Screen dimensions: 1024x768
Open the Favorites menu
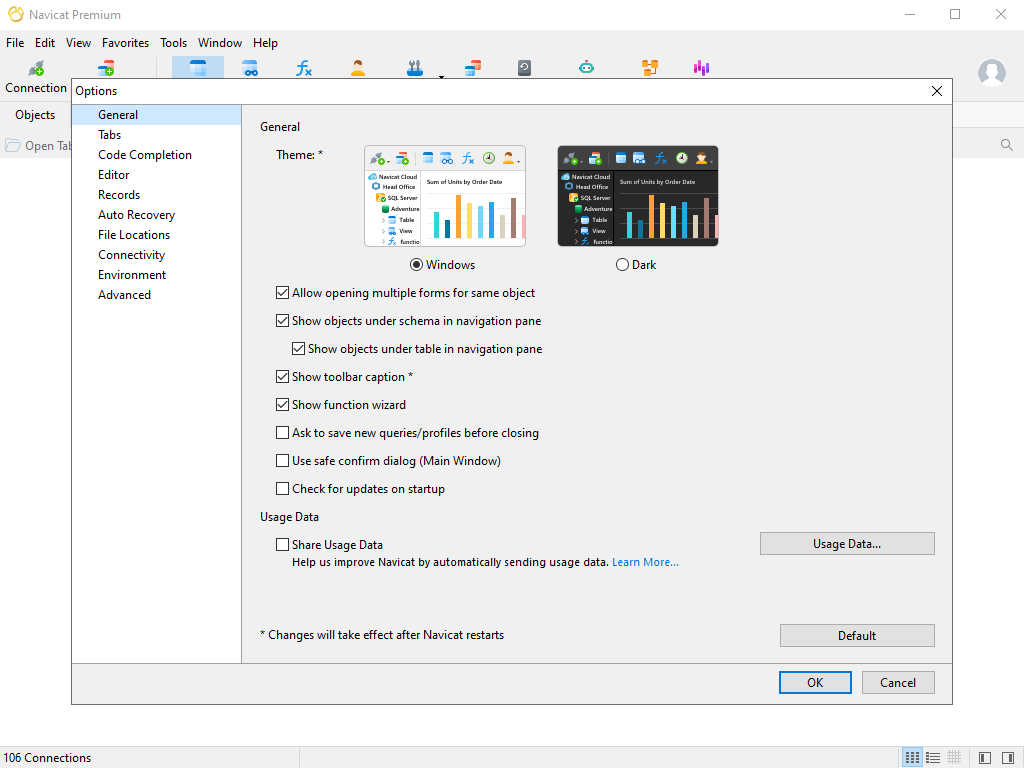pyautogui.click(x=125, y=42)
